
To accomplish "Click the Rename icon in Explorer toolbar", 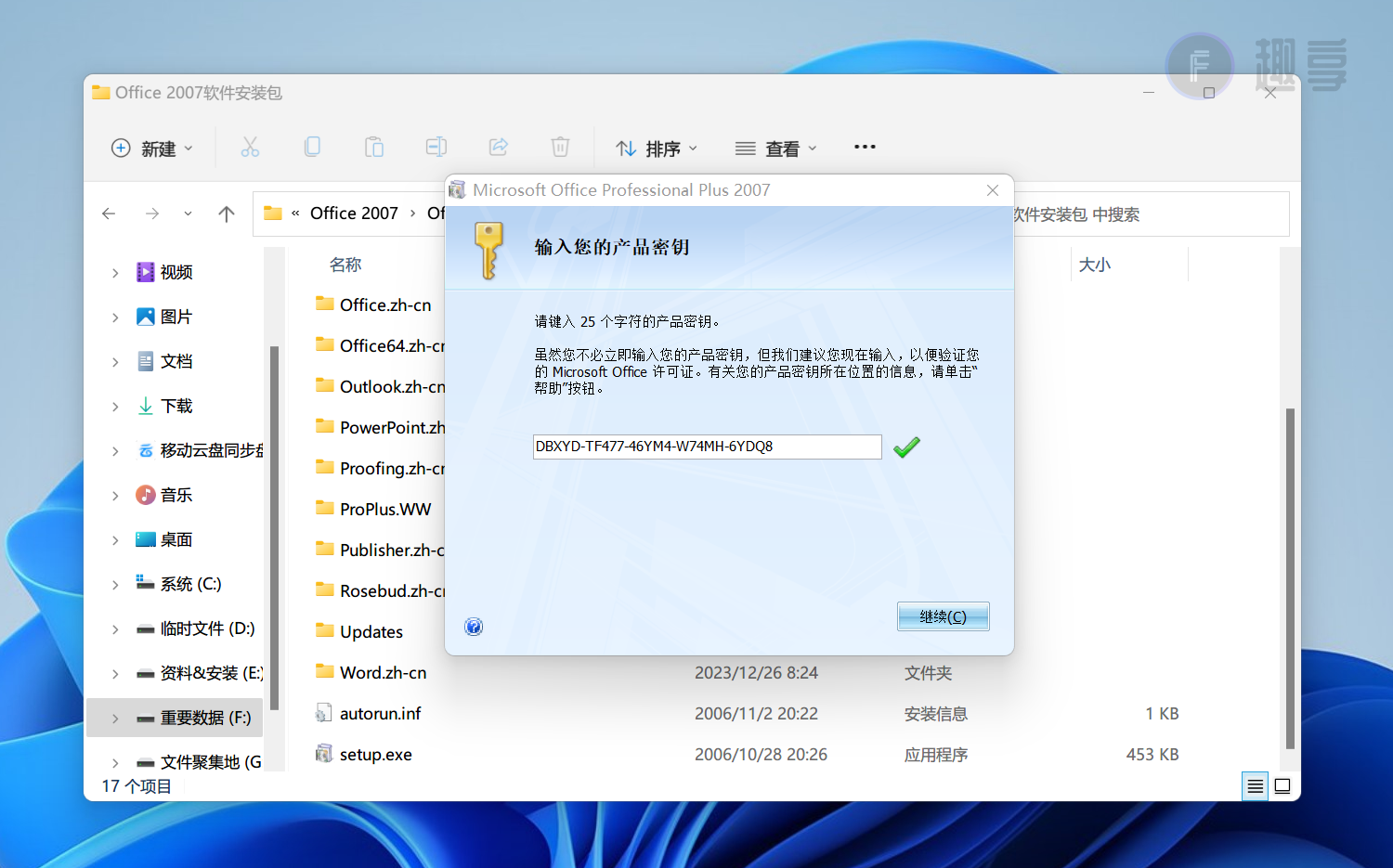I will tap(436, 147).
